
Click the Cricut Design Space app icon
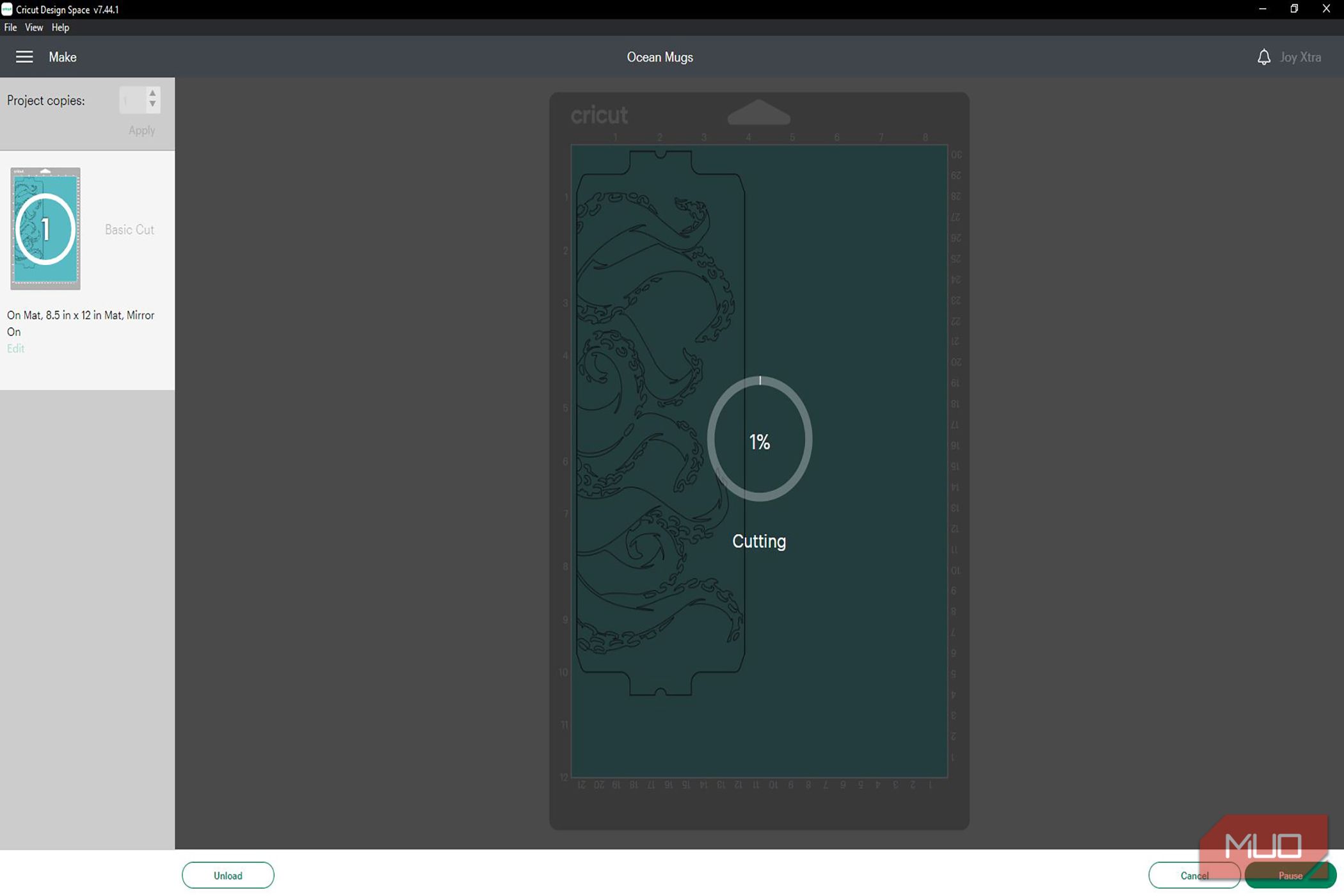(x=7, y=10)
